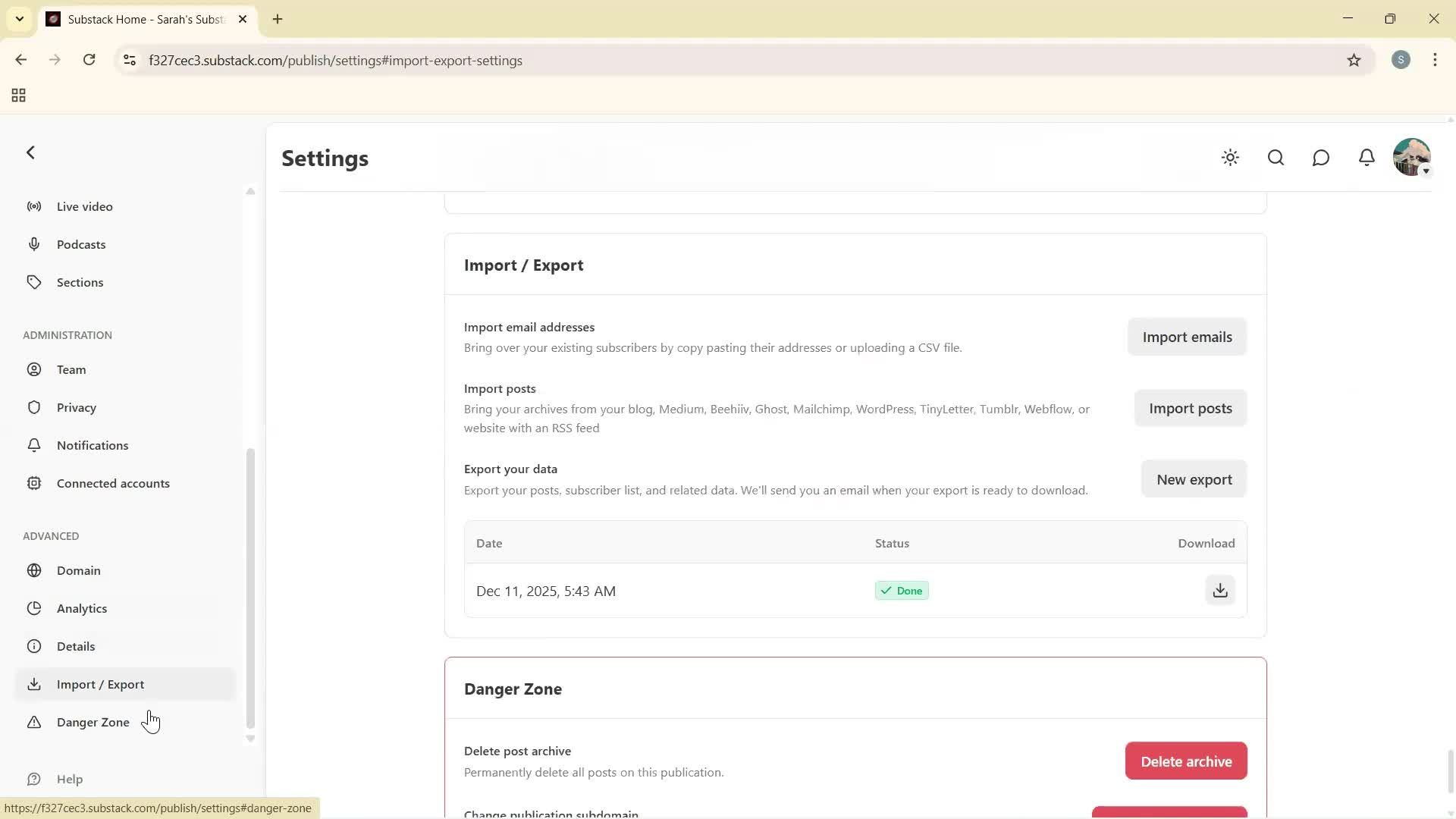
Task: Open notifications via the bell icon
Action: (x=1366, y=158)
